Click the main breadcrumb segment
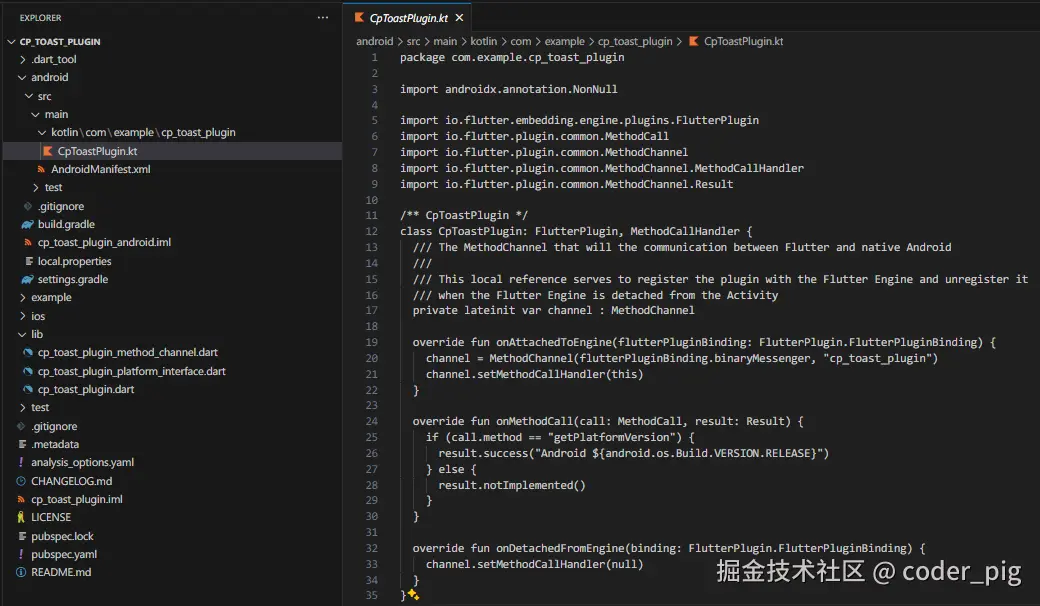1040x606 pixels. pos(445,41)
